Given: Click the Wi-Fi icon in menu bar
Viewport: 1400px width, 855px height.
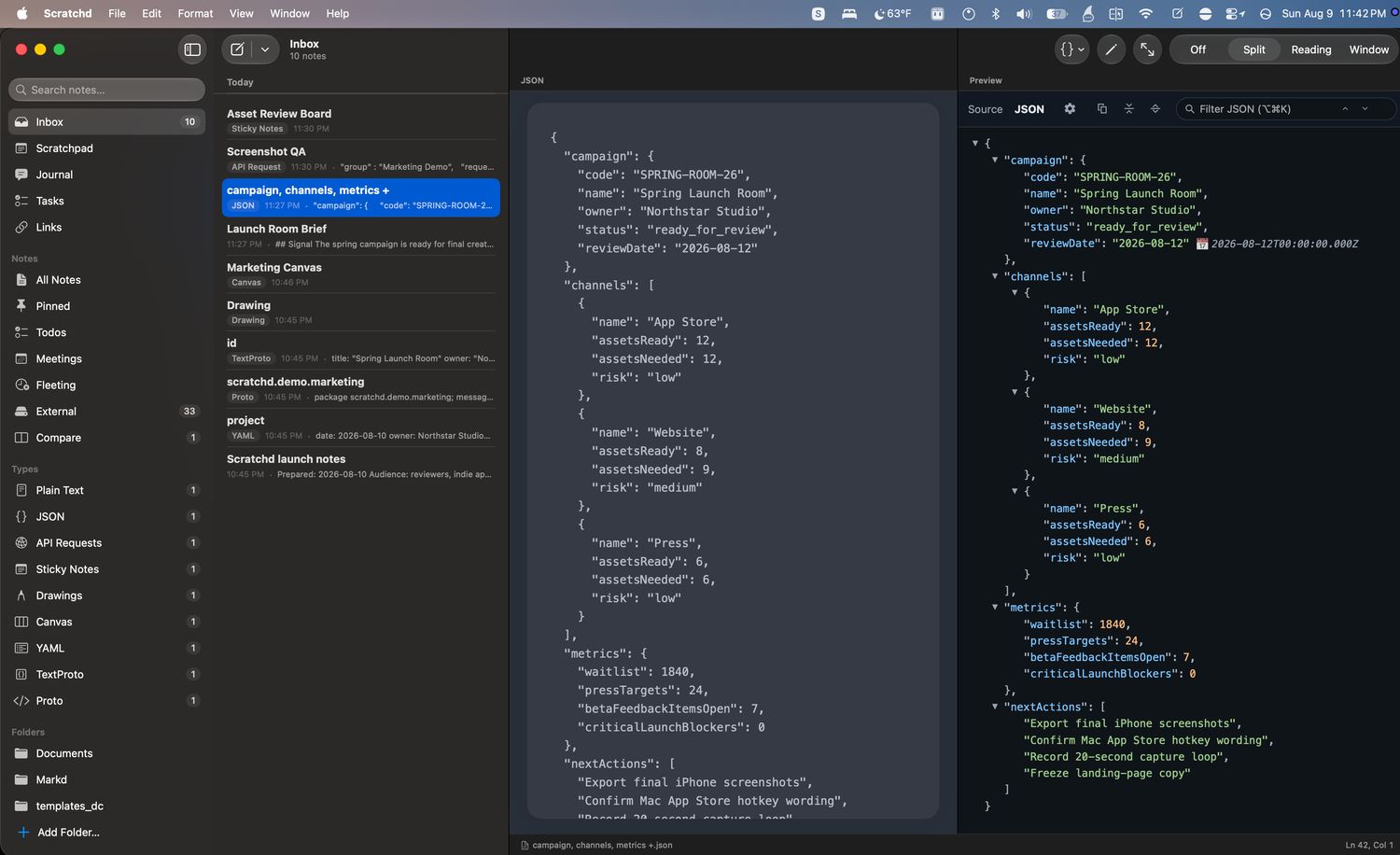Looking at the screenshot, I should 1146,13.
